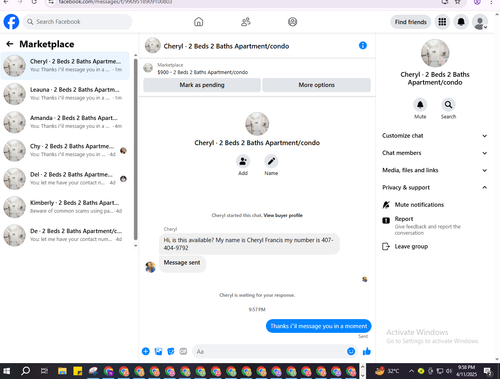Collapse Privacy & support section
The width and height of the screenshot is (500, 379).
click(x=434, y=188)
